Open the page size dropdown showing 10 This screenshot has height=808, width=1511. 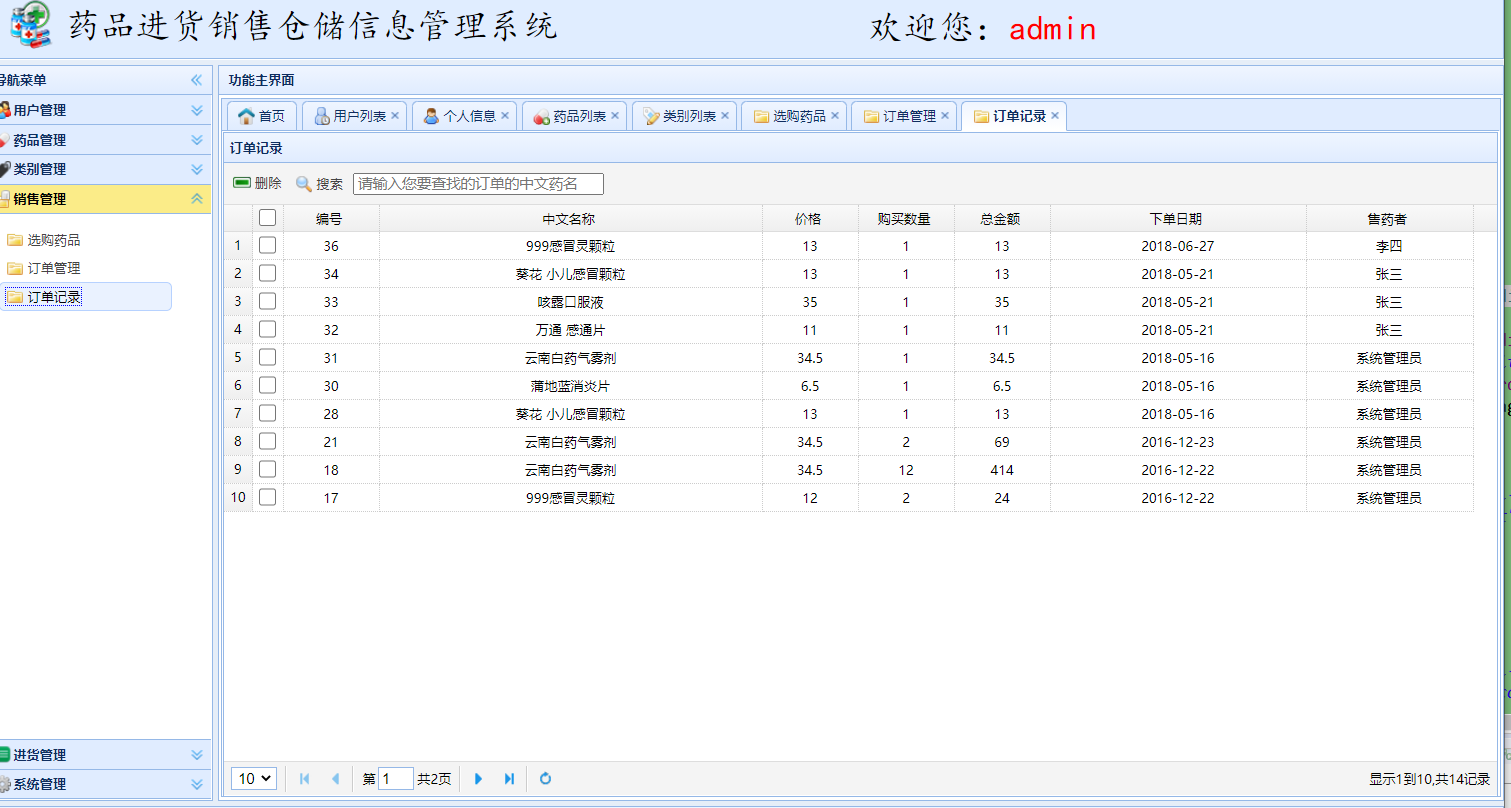(253, 778)
